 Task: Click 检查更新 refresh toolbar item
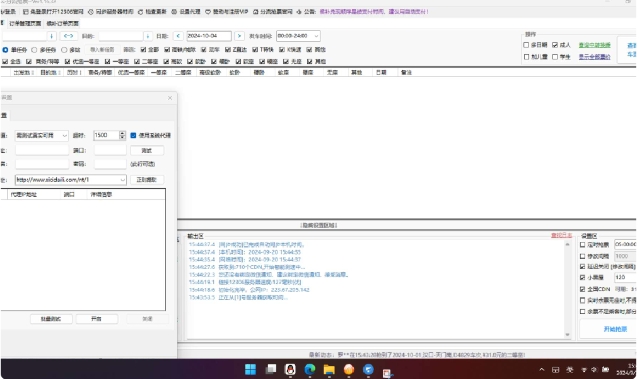click(152, 12)
